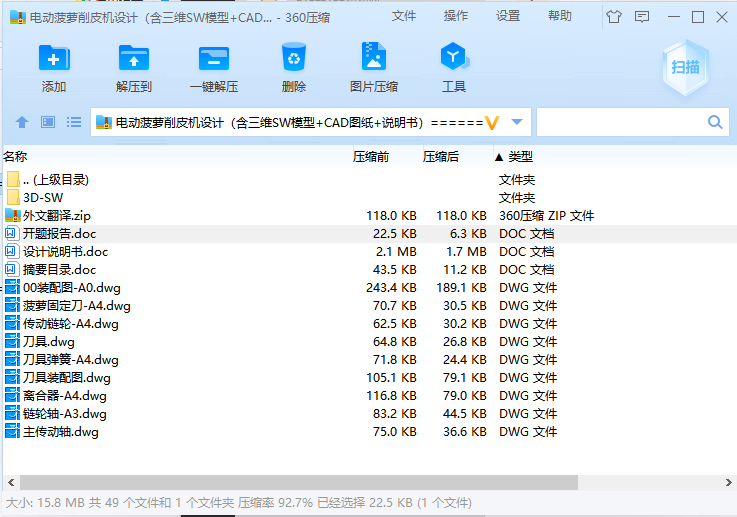737x517 pixels.
Task: Select the 开题报告.doc file
Action: pyautogui.click(x=369, y=234)
